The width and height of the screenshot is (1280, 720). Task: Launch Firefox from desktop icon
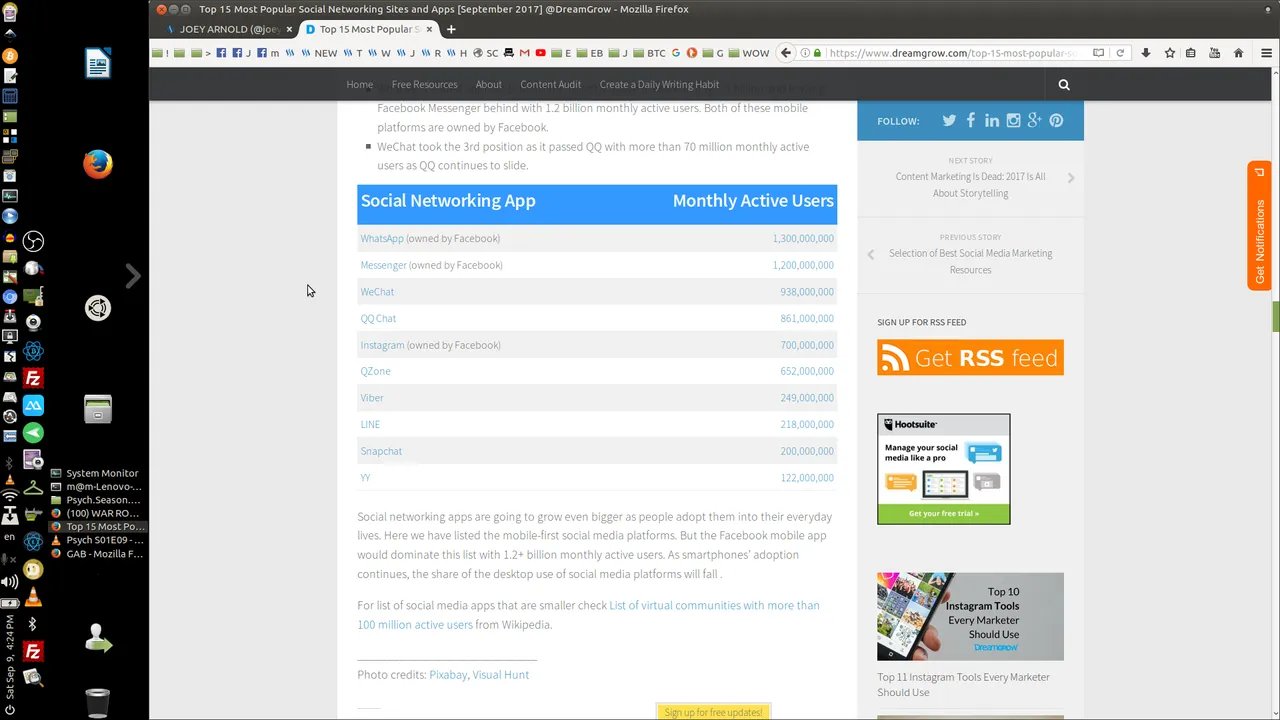click(98, 164)
